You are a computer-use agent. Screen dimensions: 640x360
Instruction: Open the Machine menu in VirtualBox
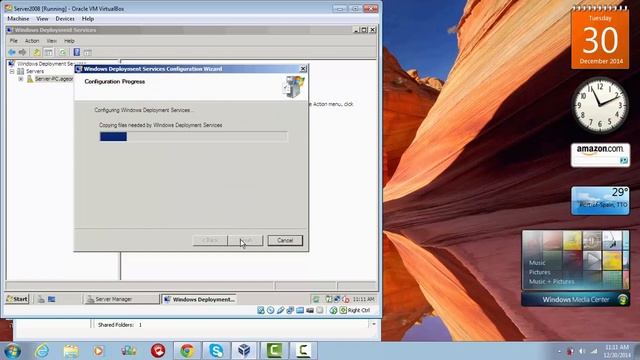pyautogui.click(x=18, y=19)
